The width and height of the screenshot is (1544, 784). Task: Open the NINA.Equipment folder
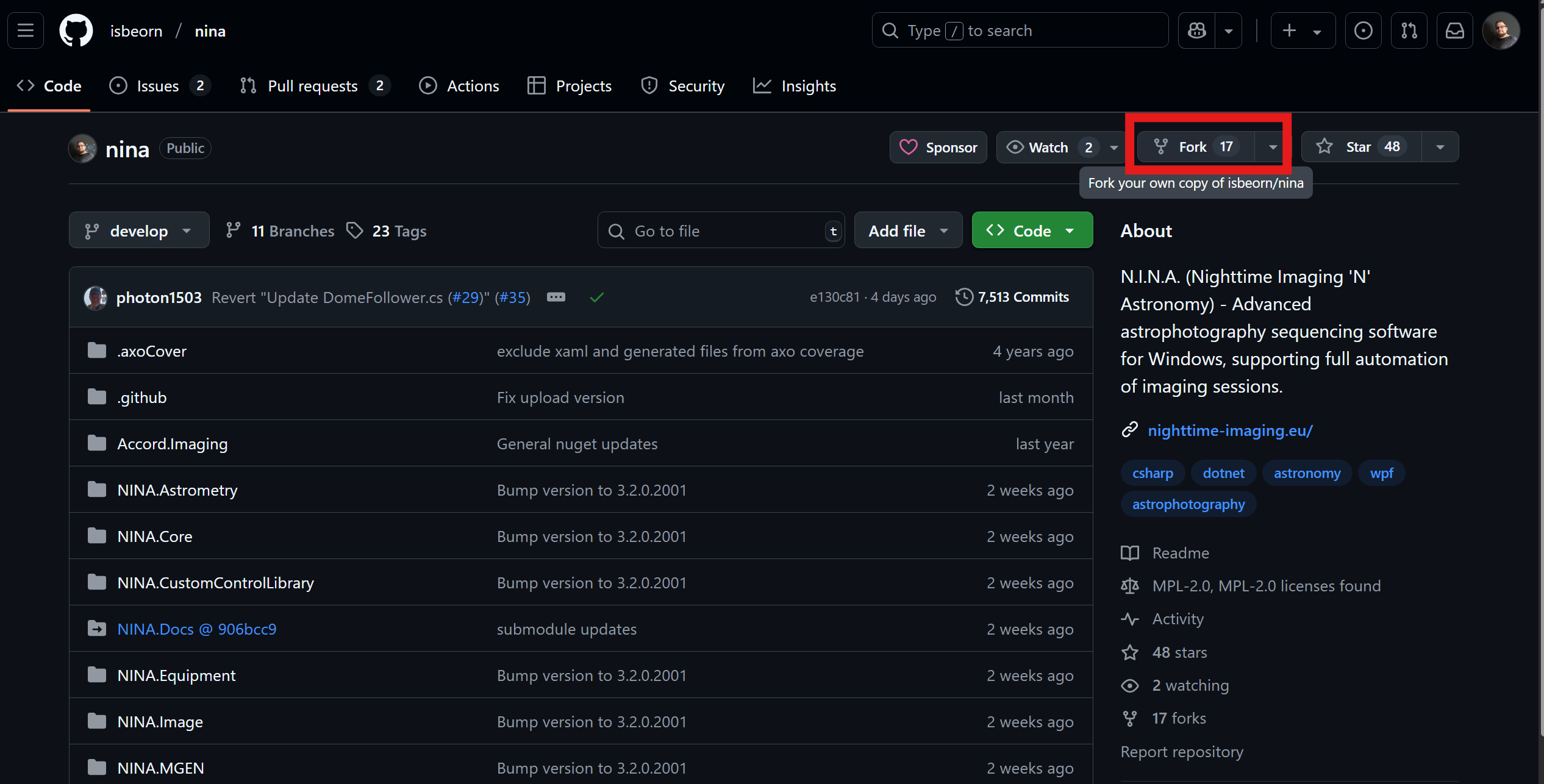pyautogui.click(x=176, y=675)
